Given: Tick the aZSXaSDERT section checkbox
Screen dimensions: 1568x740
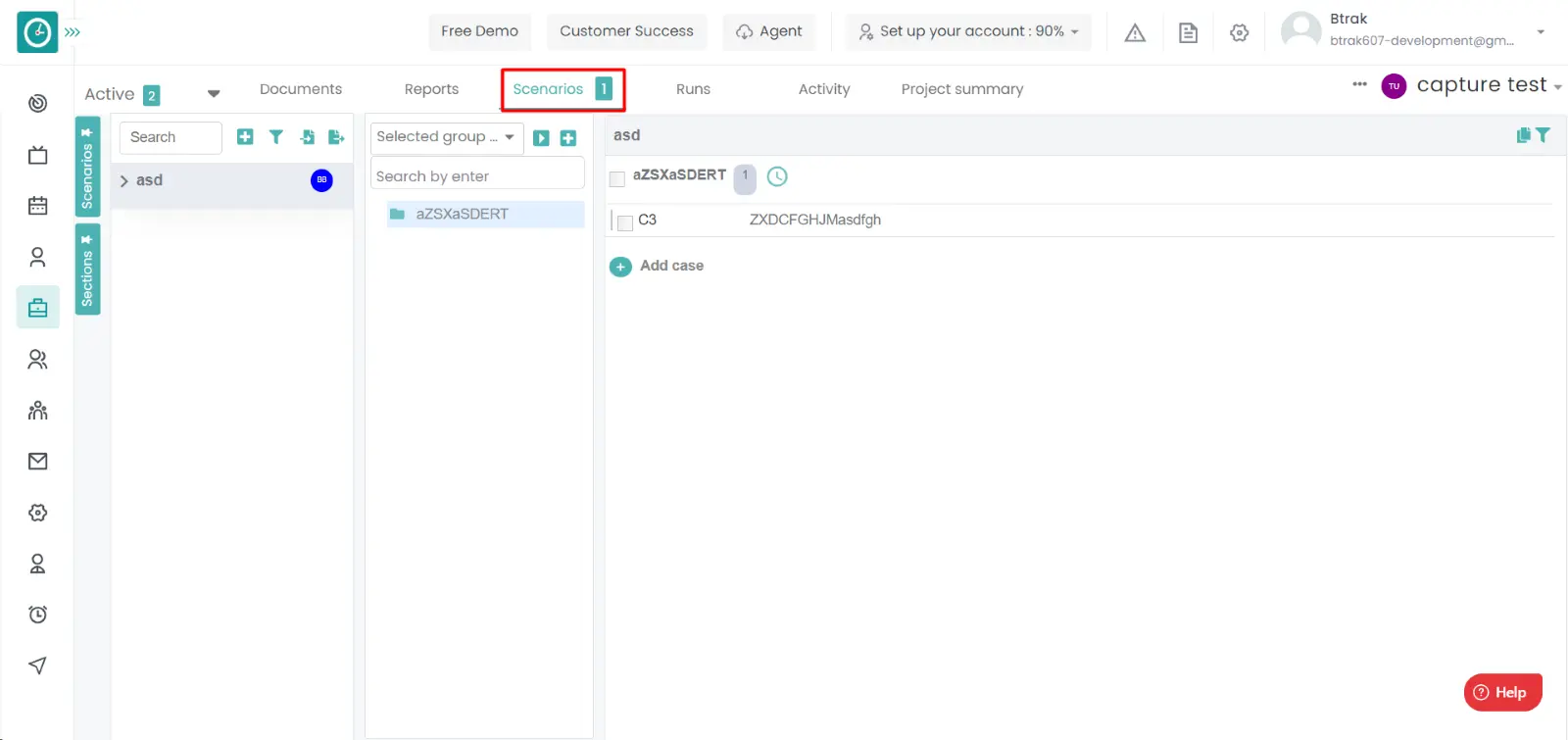Looking at the screenshot, I should [617, 178].
